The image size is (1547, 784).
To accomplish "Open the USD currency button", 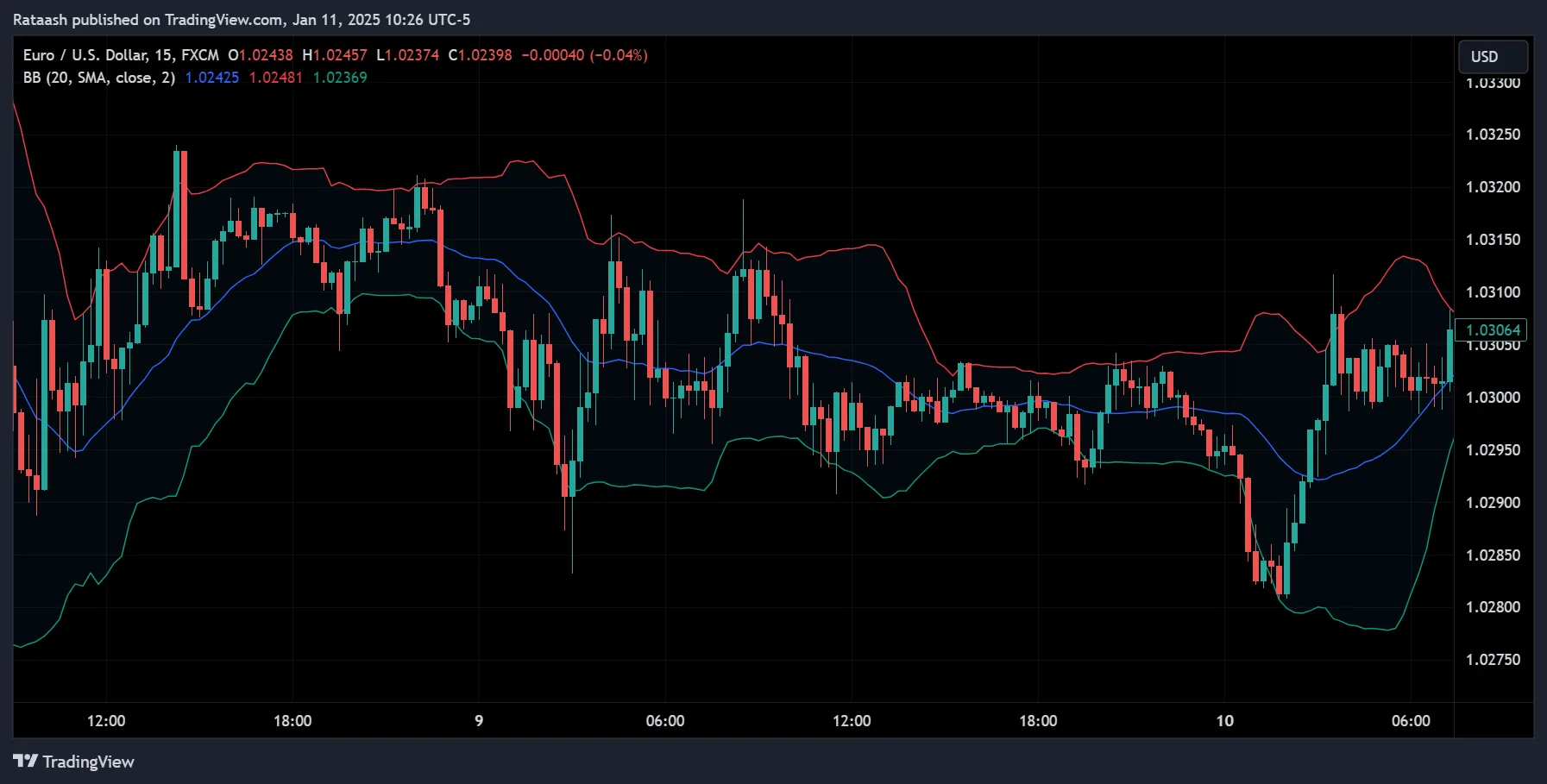I will 1492,56.
